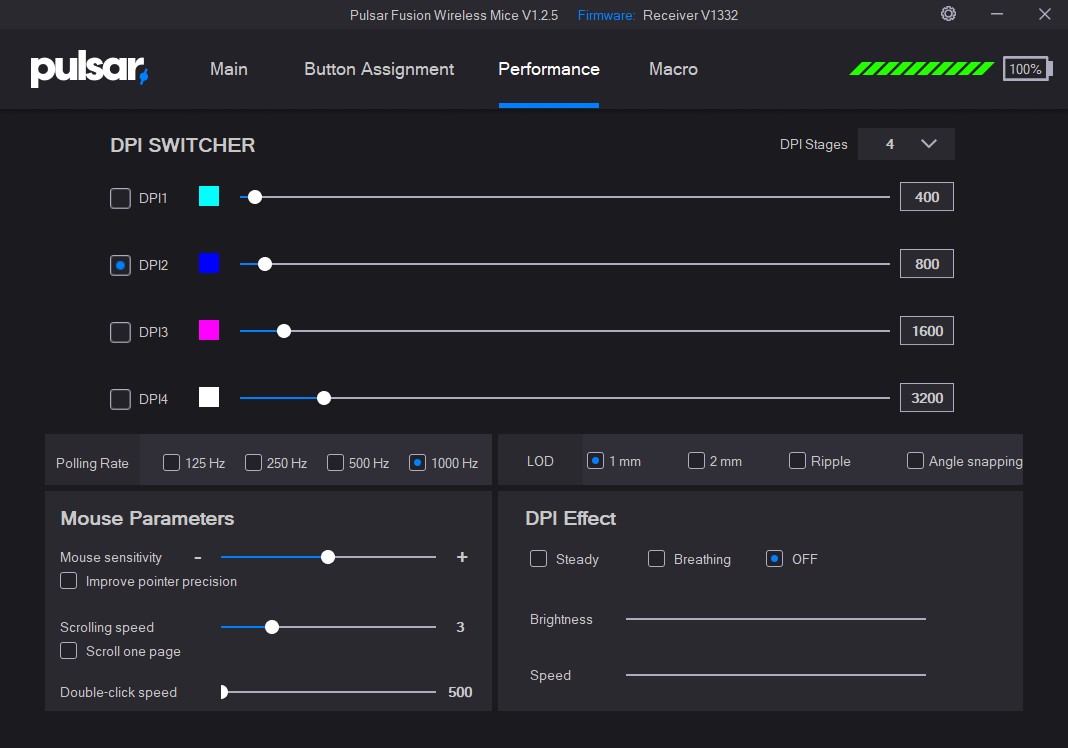Open the Macro tab
This screenshot has width=1068, height=748.
pos(673,69)
